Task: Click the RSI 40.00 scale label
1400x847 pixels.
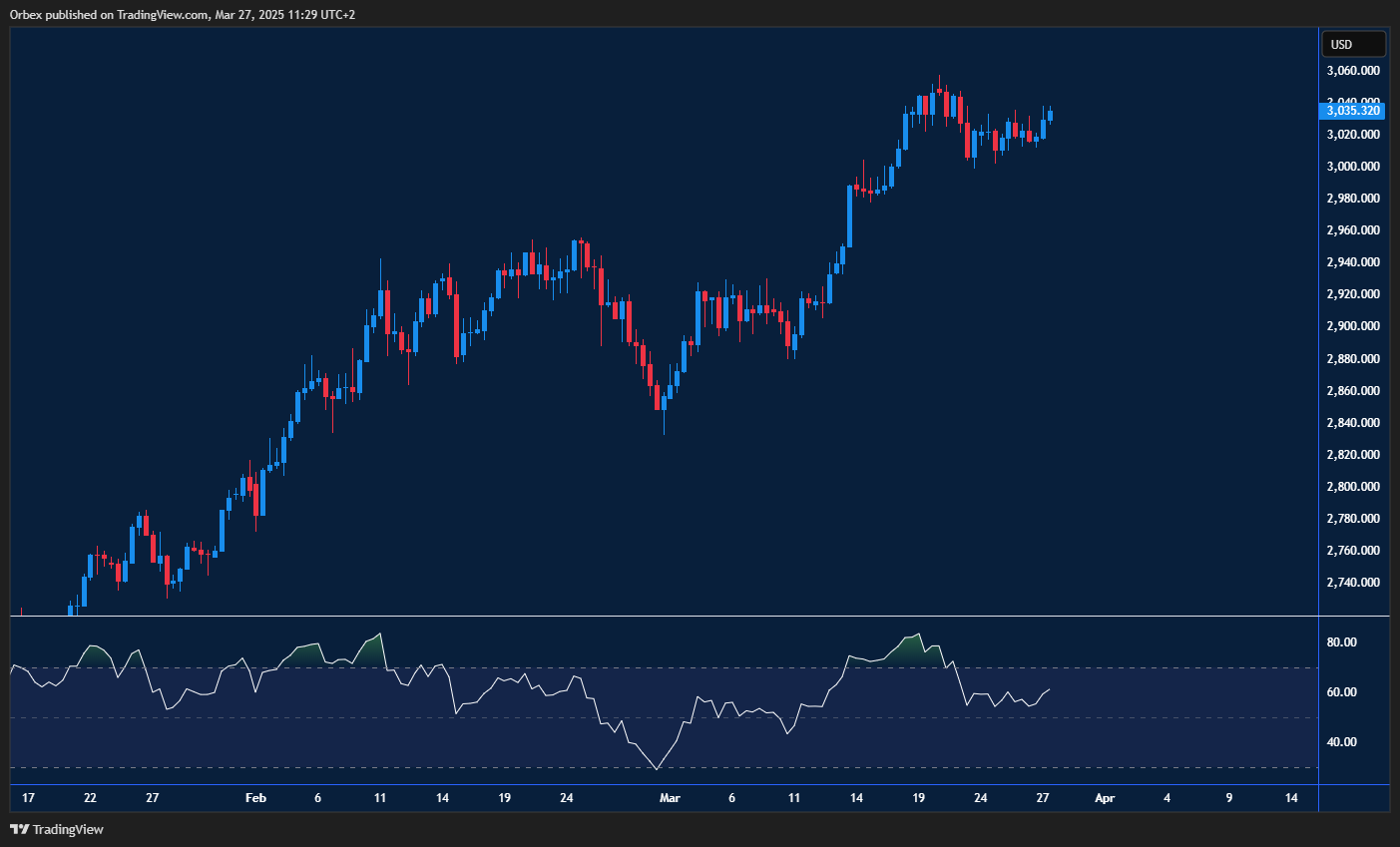Action: click(1341, 742)
